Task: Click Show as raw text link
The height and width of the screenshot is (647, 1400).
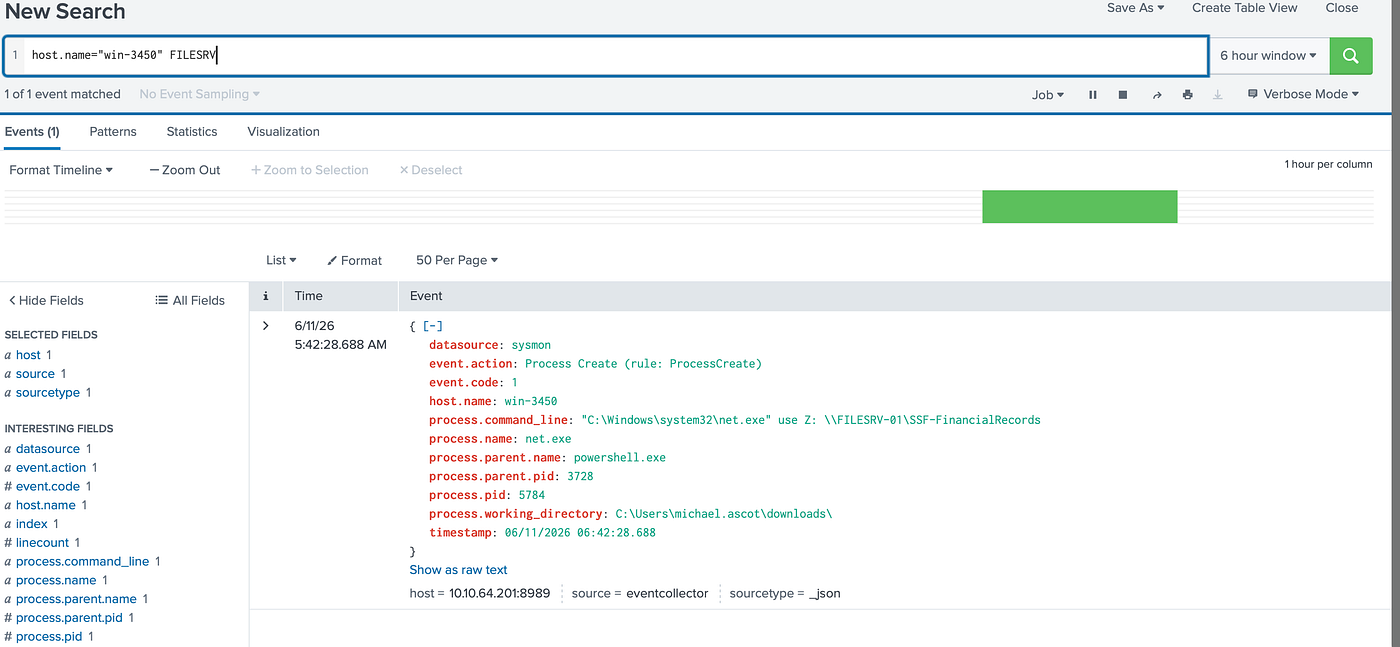Action: coord(458,570)
